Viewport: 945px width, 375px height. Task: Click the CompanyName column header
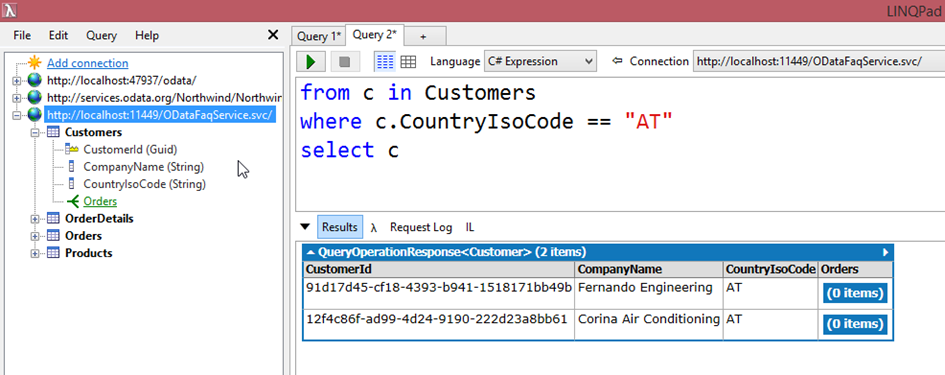649,269
